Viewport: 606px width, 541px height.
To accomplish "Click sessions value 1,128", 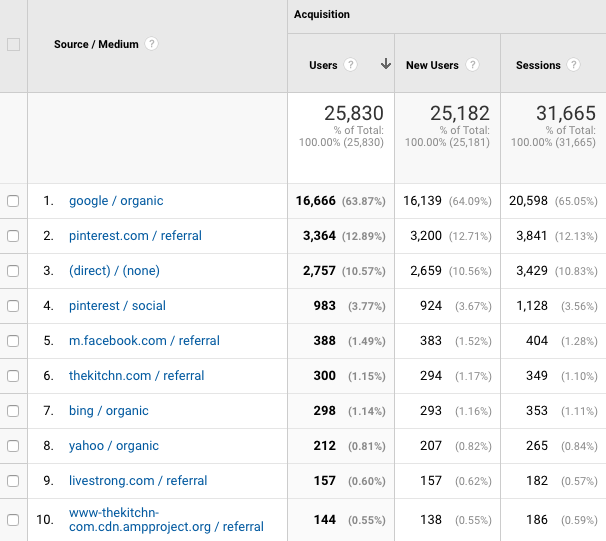I will coord(532,306).
